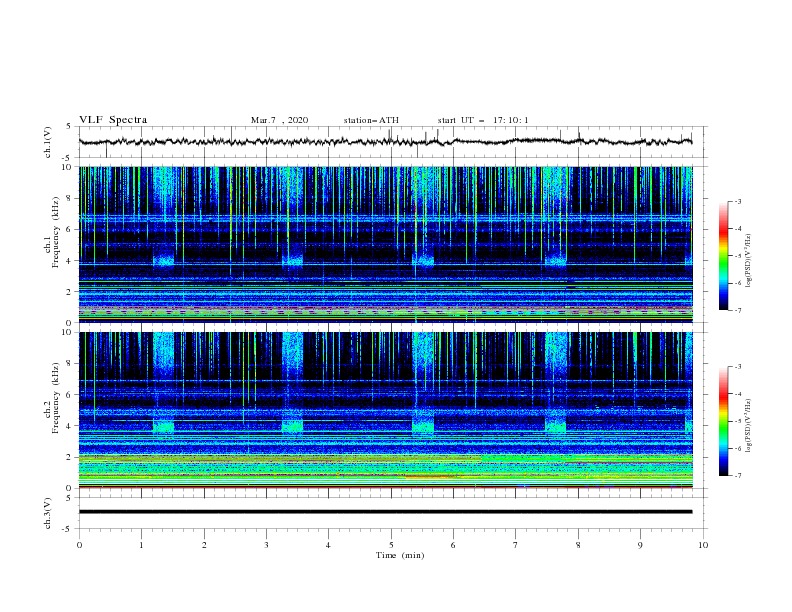The image size is (792, 612).
Task: Click the time axis tick label '1'
Action: click(141, 545)
